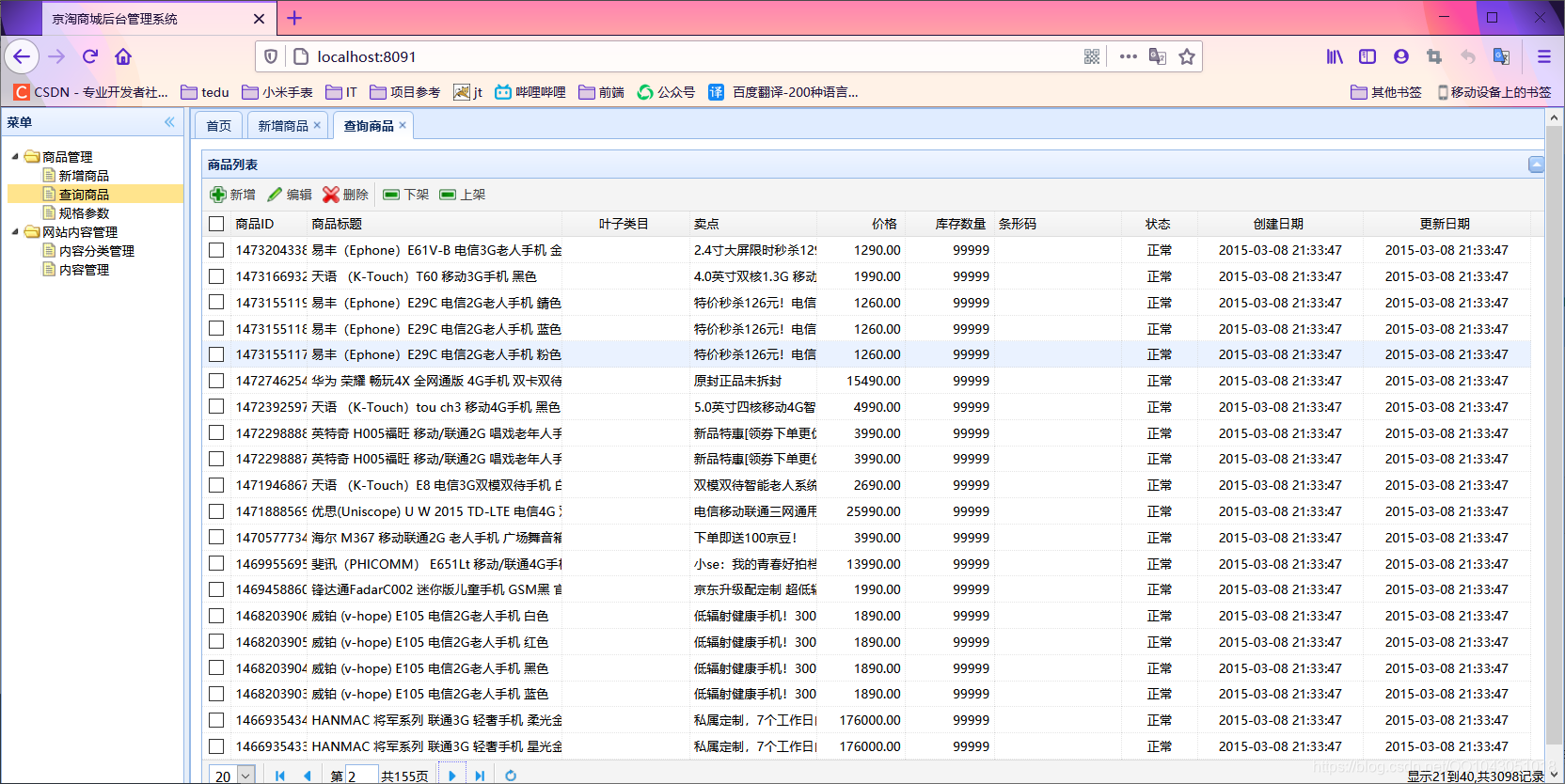The width and height of the screenshot is (1565, 784).
Task: Close the 新增商品 tab
Action: click(x=317, y=125)
